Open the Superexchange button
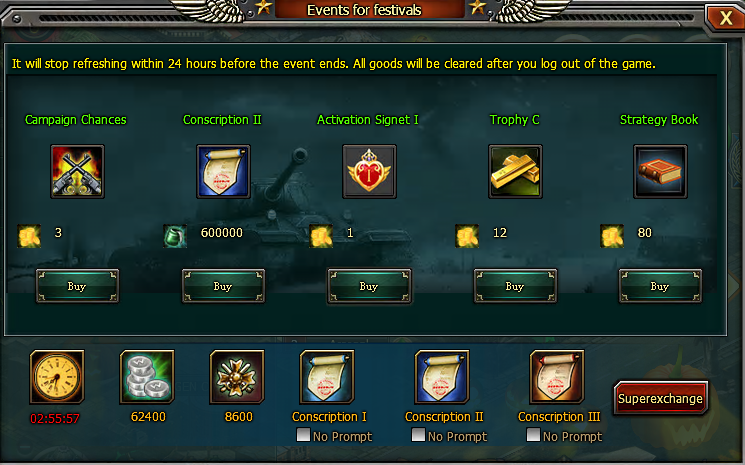745x465 pixels. 660,398
